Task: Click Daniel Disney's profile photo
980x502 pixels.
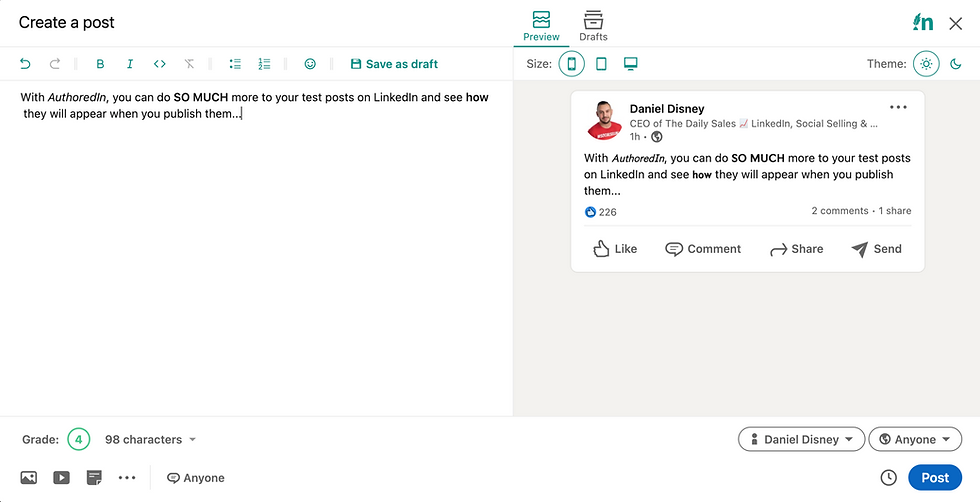Action: click(604, 119)
